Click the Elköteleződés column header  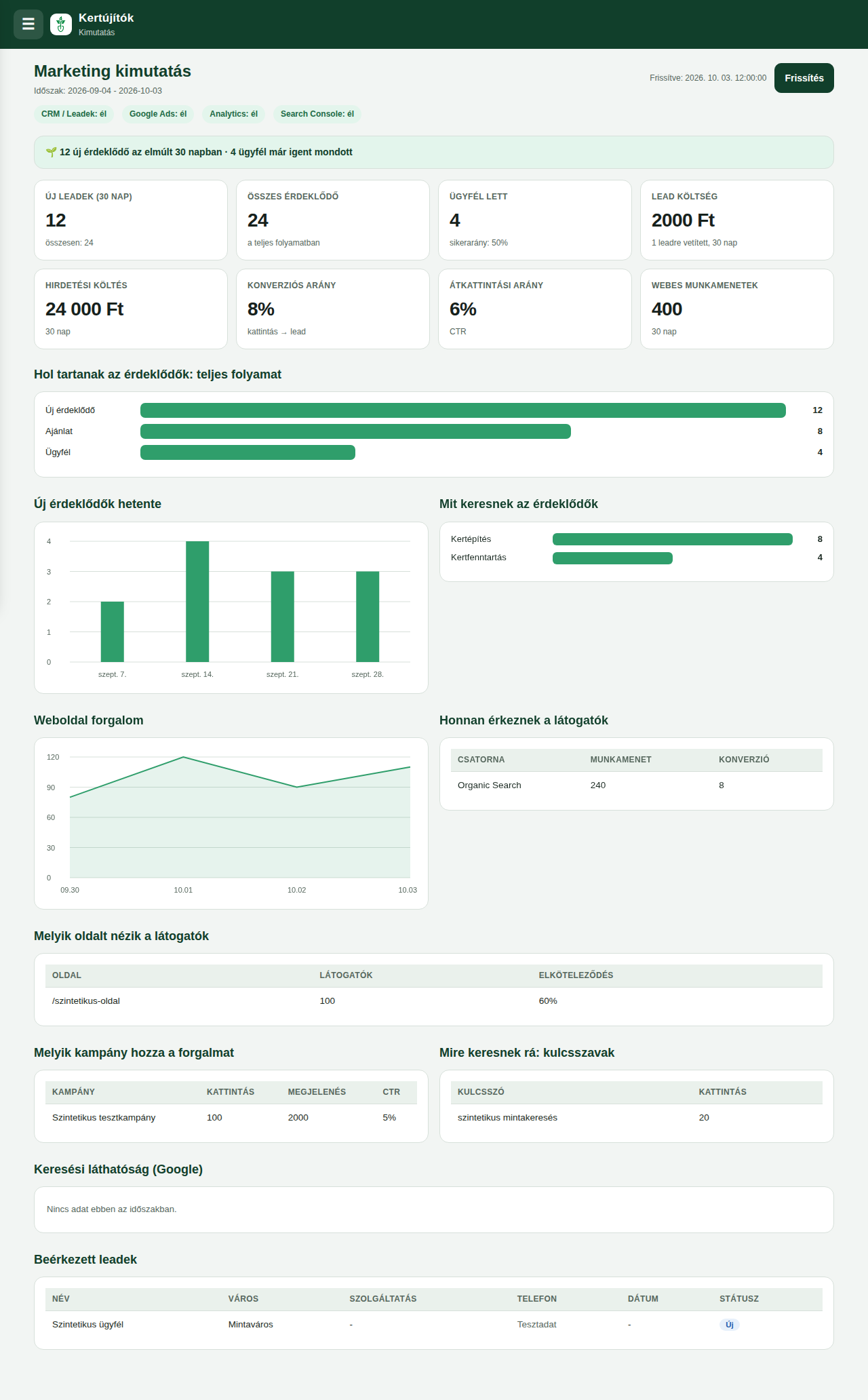576,975
